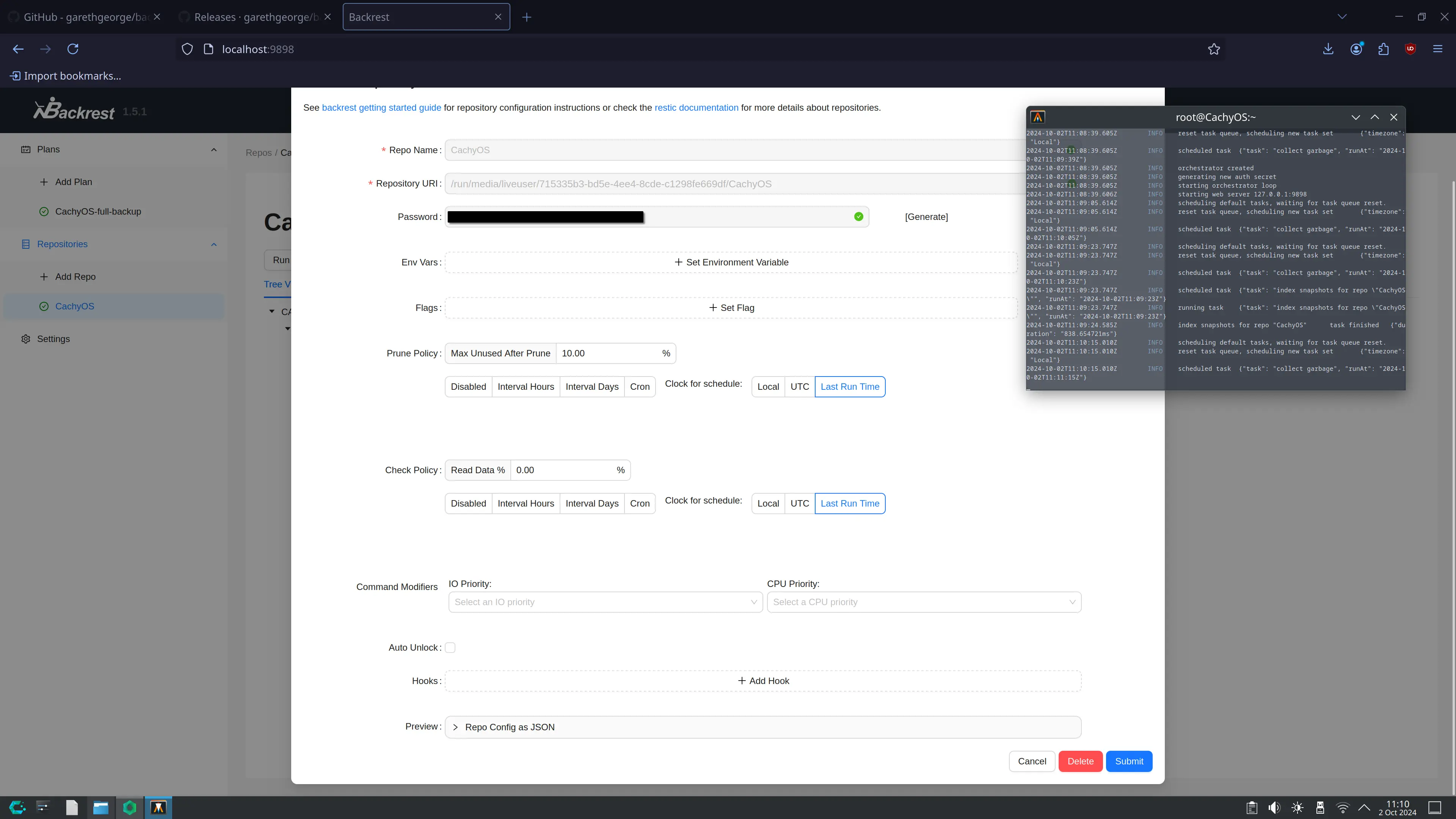Screen dimensions: 1456x819
Task: Open the Firefox account profile icon
Action: click(x=1357, y=49)
